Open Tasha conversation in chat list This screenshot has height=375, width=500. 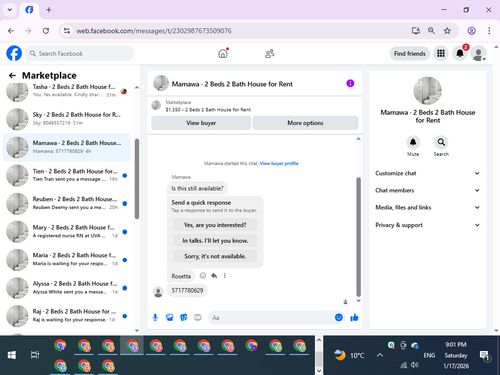(x=67, y=91)
